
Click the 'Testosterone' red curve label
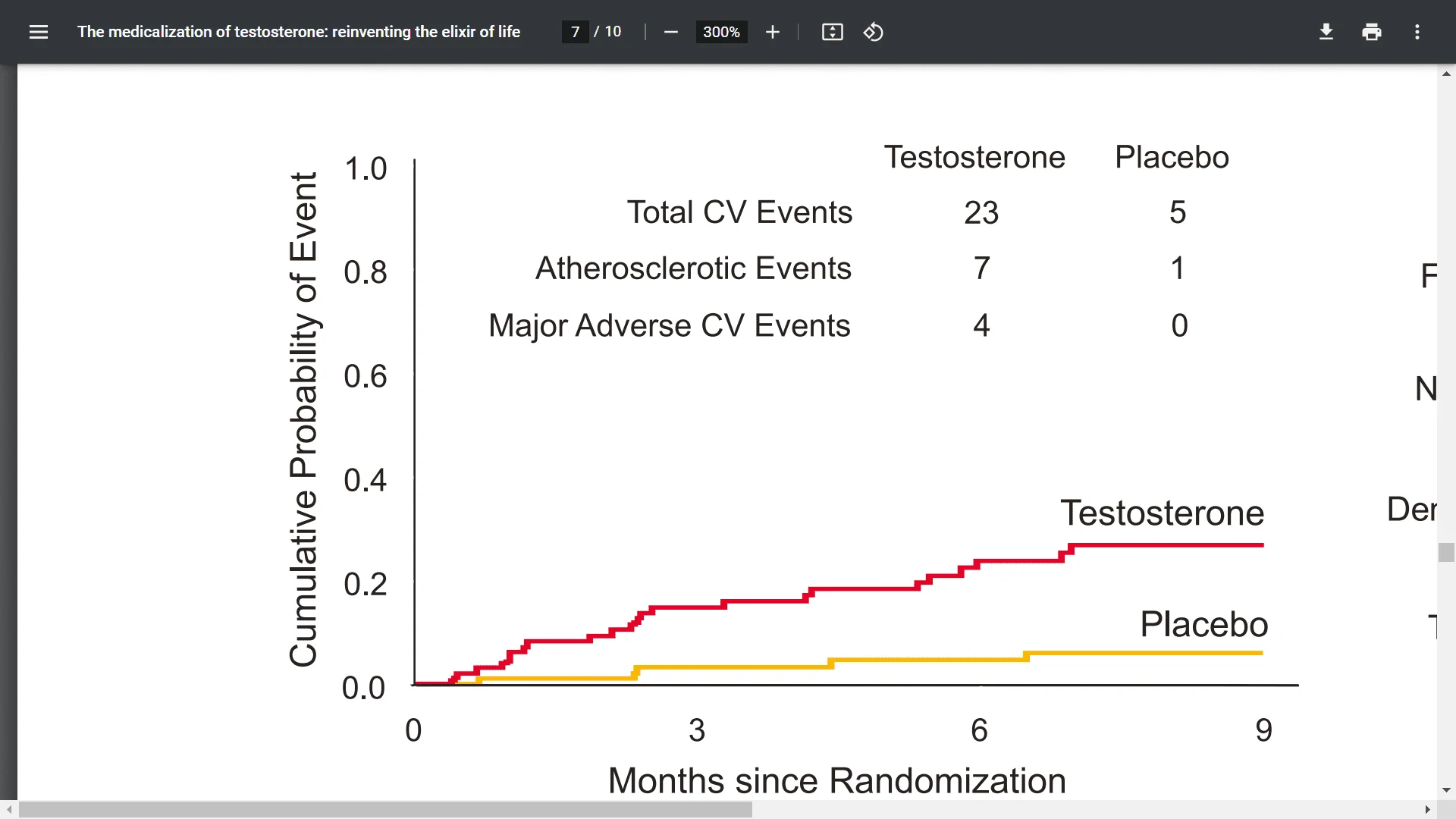click(x=1162, y=513)
